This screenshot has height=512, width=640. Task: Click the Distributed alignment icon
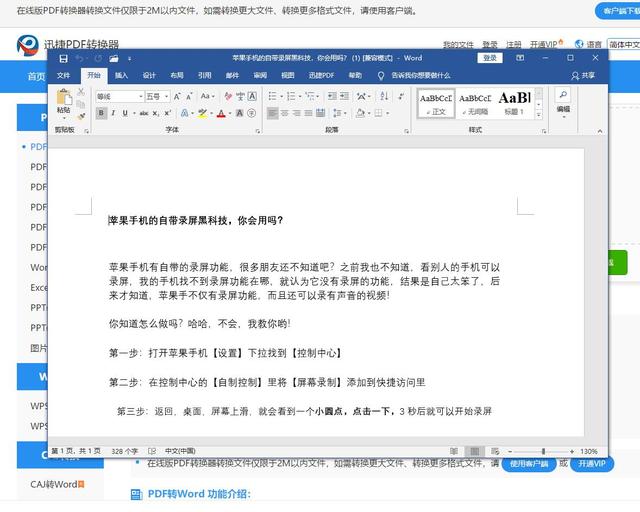pos(320,113)
